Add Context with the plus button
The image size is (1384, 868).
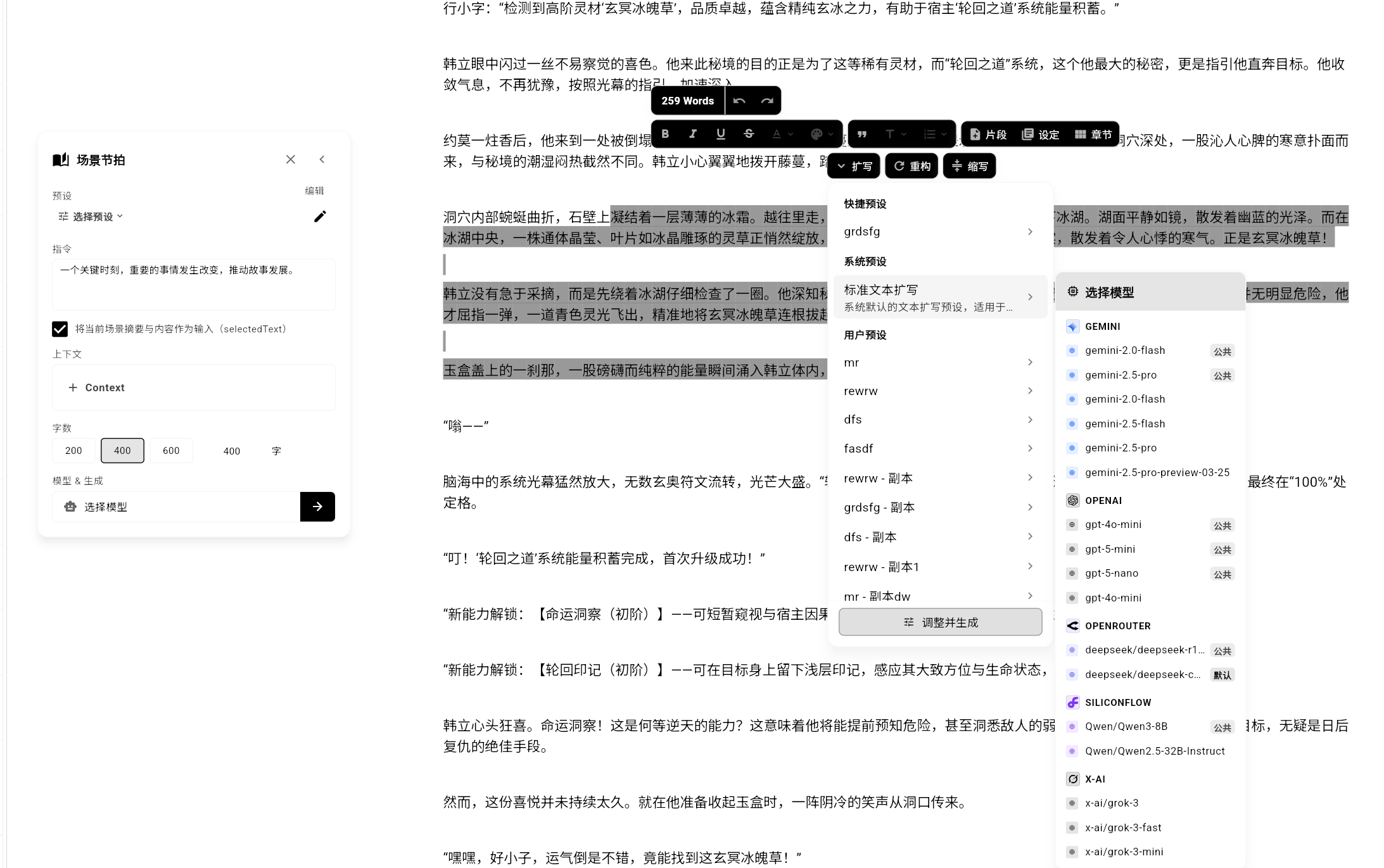click(x=96, y=387)
